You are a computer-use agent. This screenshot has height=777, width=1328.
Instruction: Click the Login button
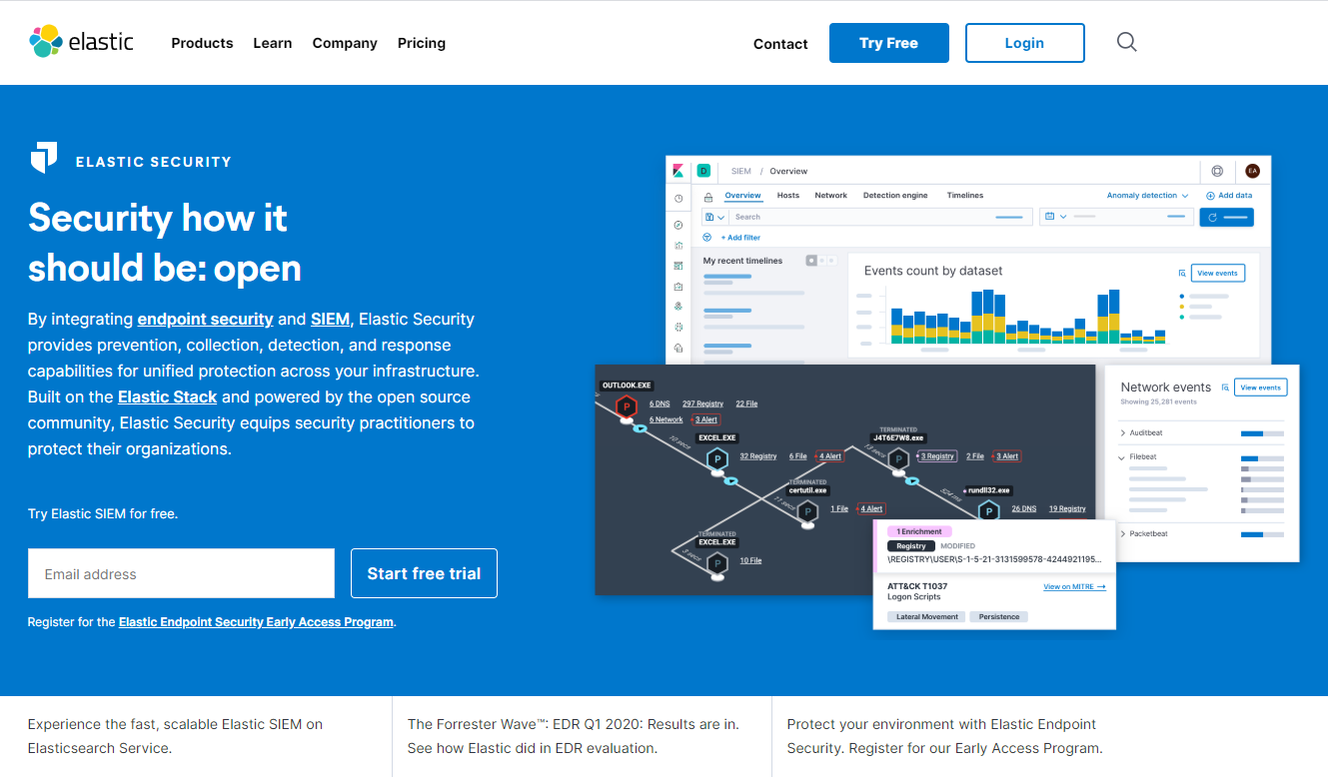pos(1025,43)
